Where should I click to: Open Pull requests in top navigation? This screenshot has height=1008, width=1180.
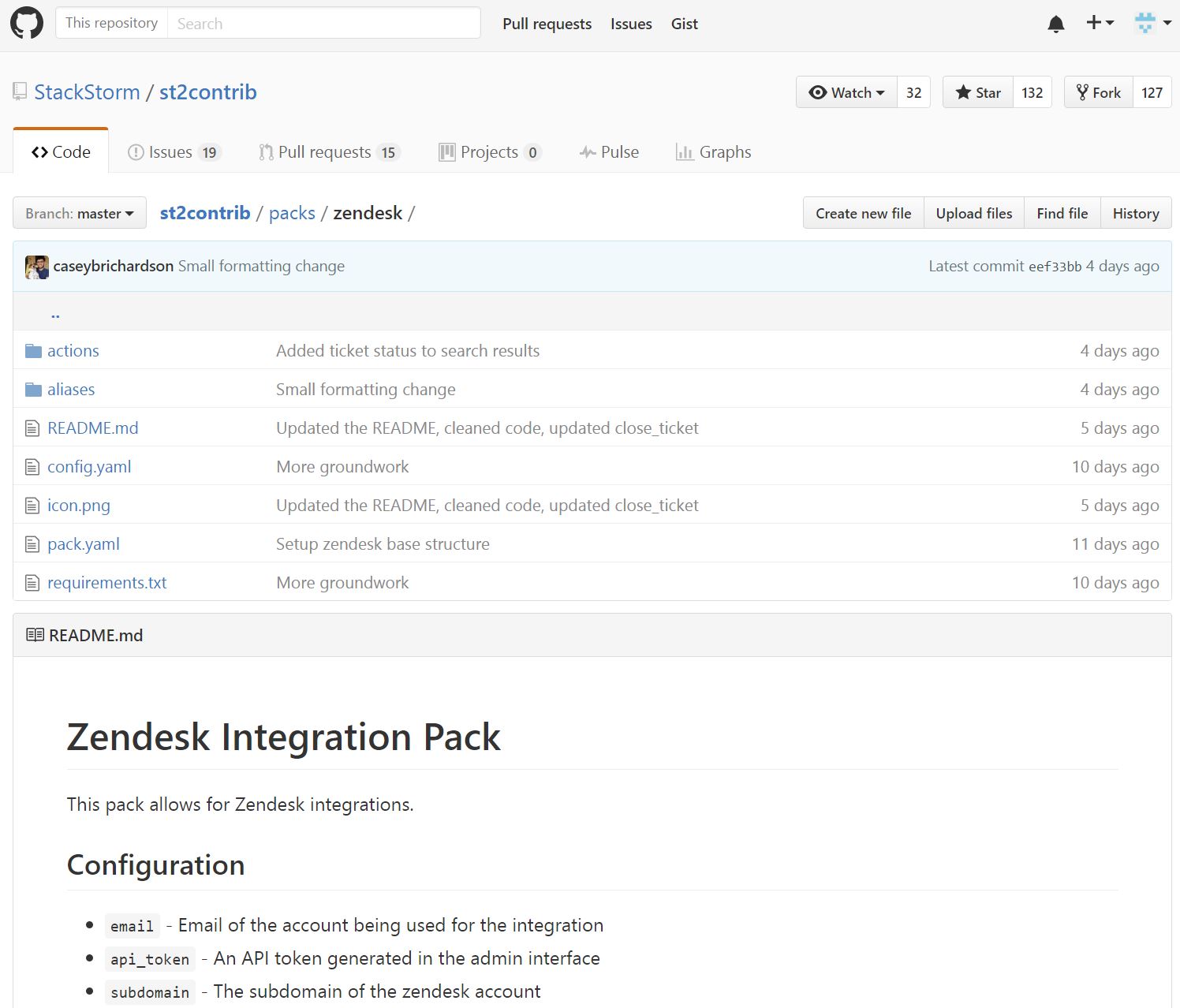coord(547,24)
